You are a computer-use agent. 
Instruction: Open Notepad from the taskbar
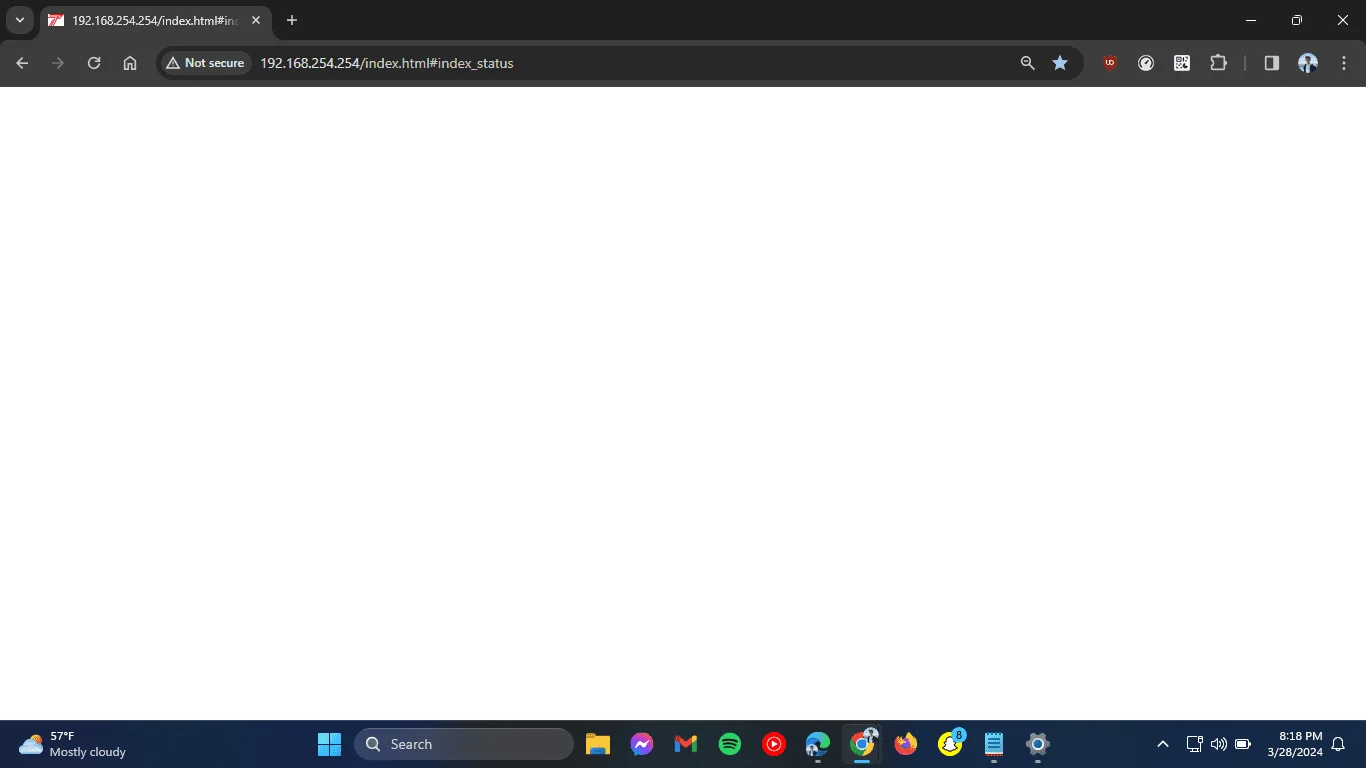pos(994,744)
